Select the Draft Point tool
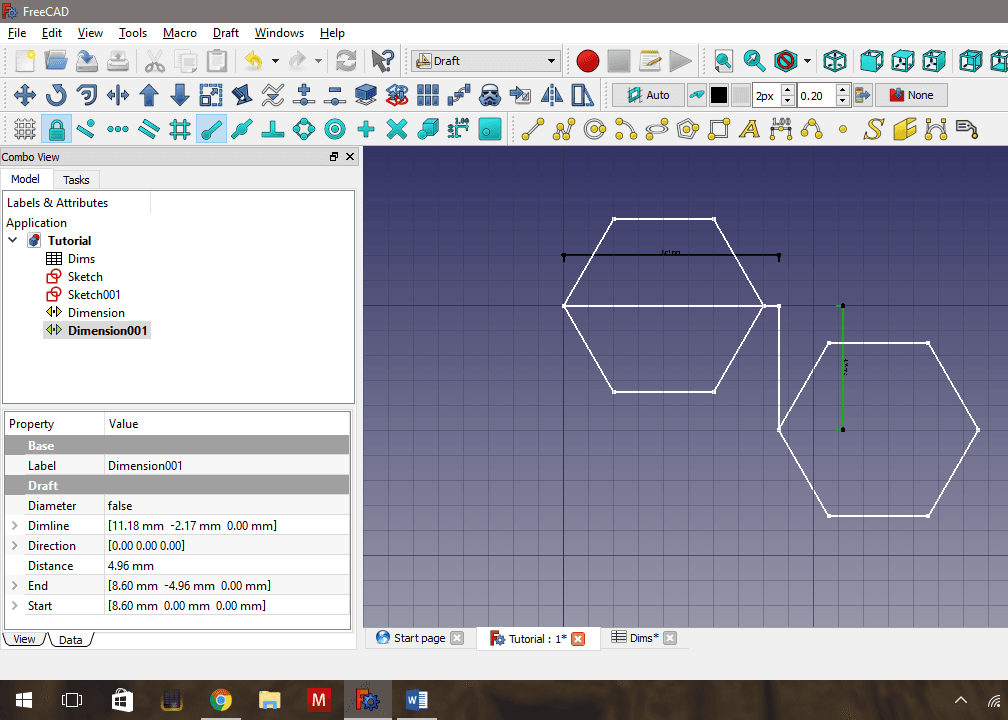Screen dimensions: 1008x720 coord(841,128)
